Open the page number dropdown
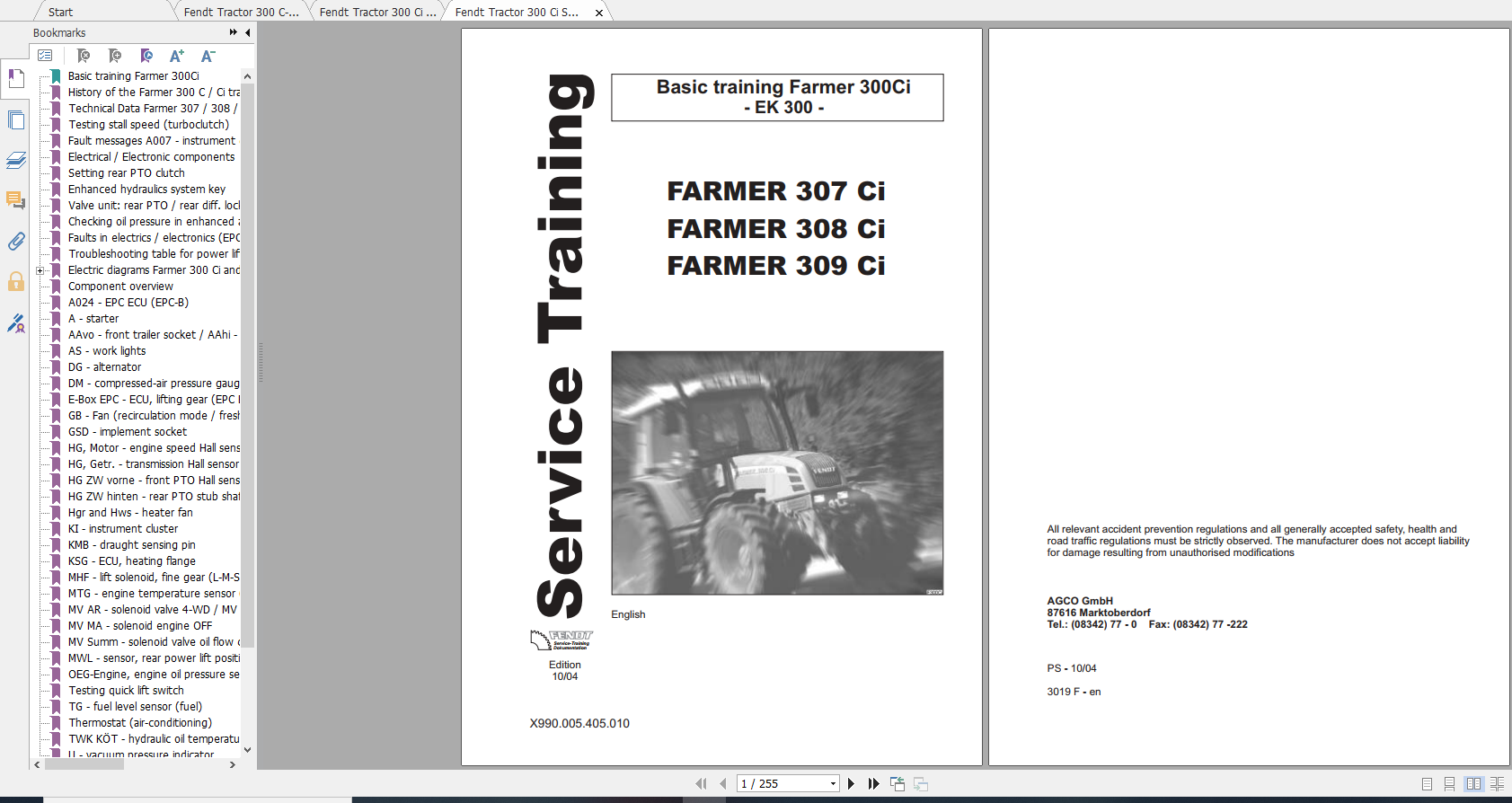Viewport: 1512px width, 803px height. pos(833,784)
